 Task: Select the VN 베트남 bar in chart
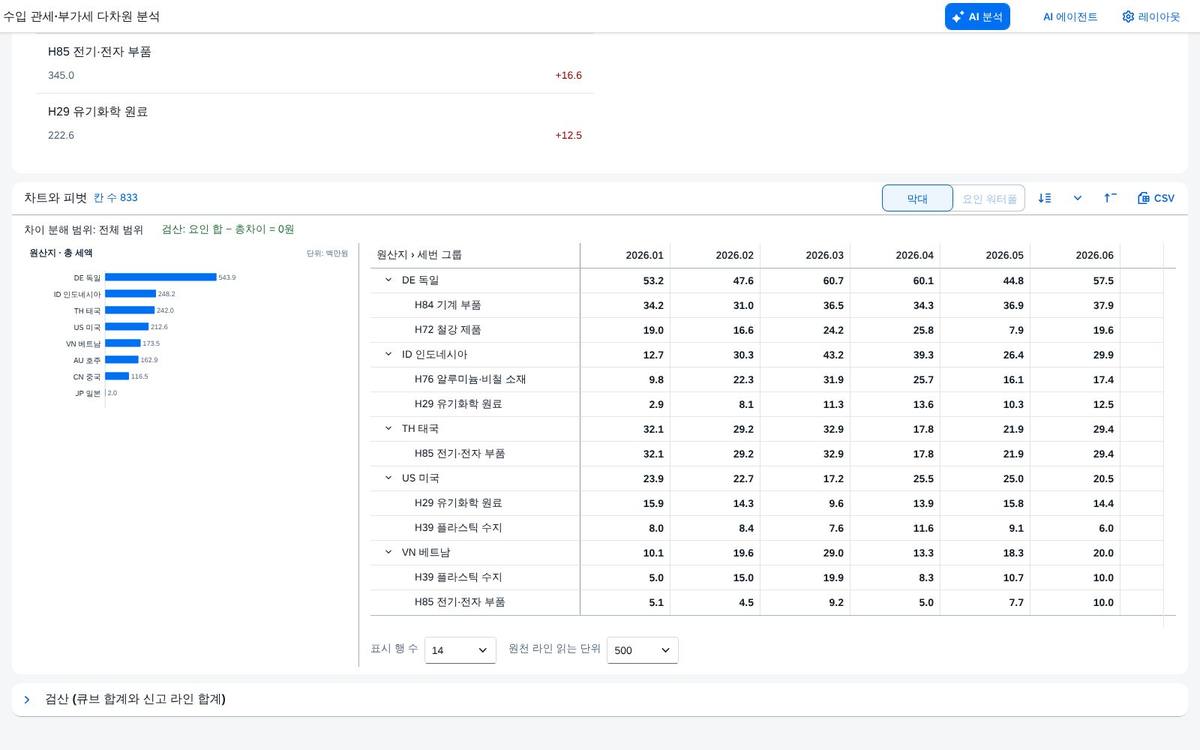coord(123,343)
